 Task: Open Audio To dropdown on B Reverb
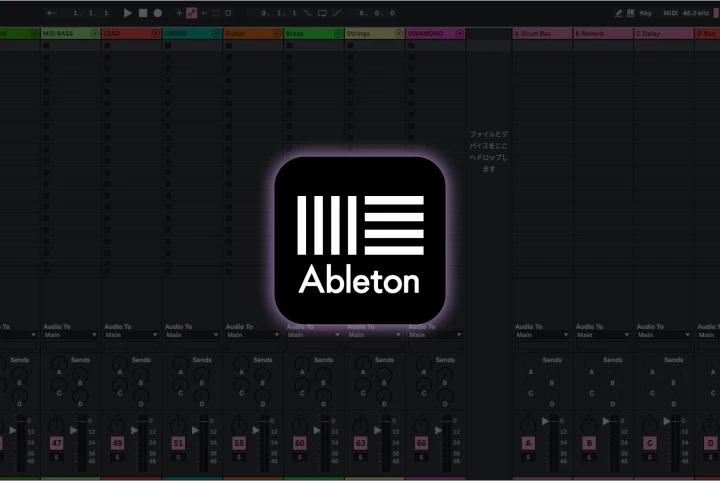(x=603, y=335)
